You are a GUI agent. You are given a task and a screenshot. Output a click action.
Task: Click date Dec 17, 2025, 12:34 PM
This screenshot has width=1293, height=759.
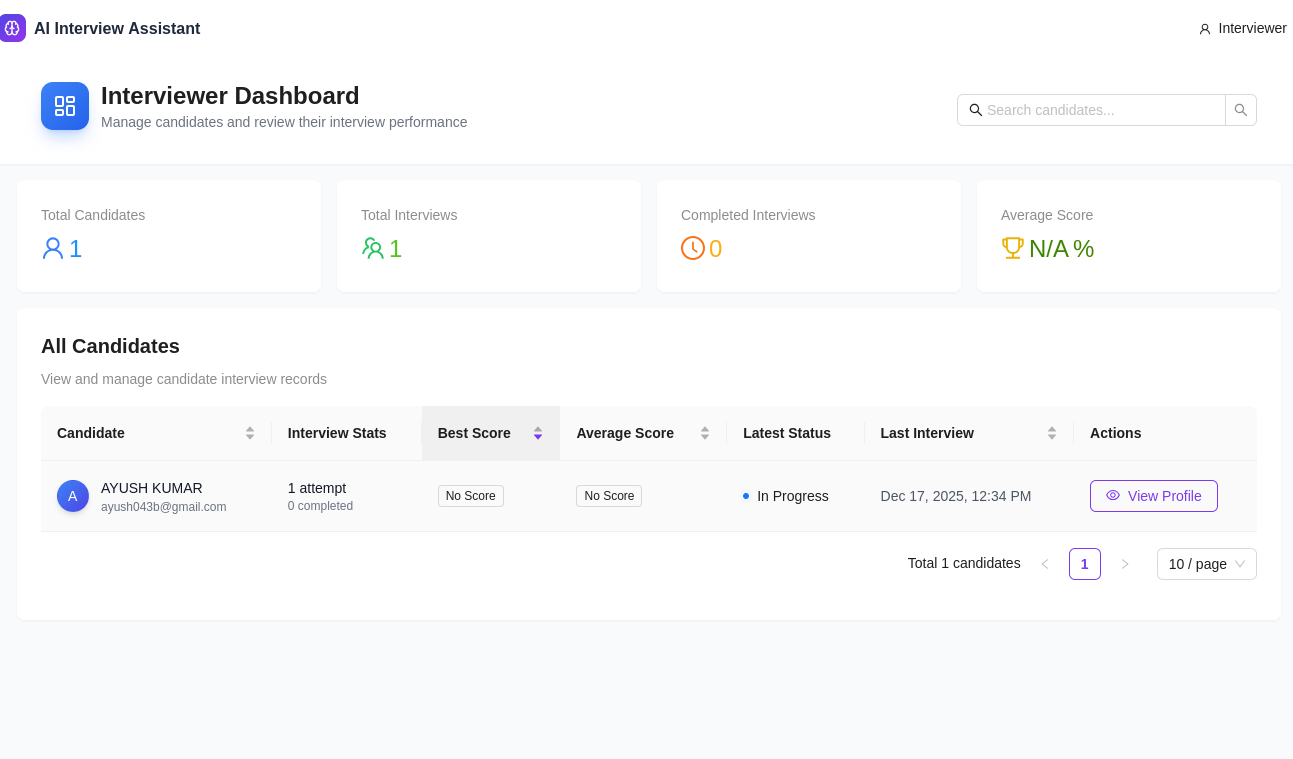[956, 496]
